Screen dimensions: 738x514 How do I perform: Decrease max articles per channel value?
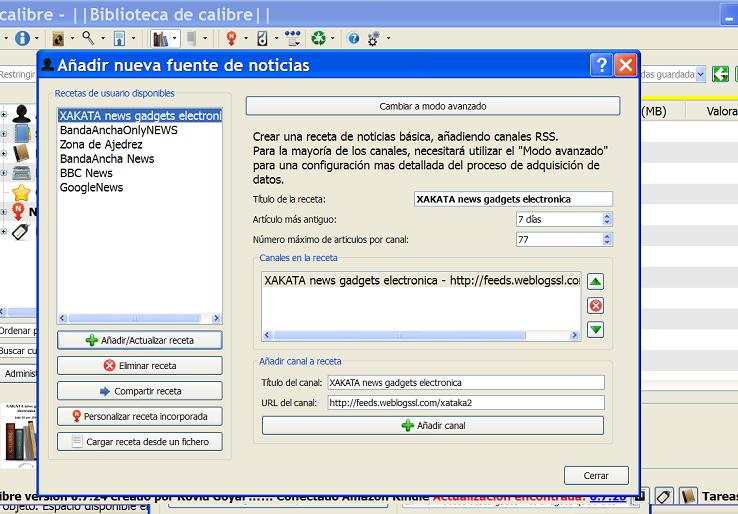tap(607, 242)
